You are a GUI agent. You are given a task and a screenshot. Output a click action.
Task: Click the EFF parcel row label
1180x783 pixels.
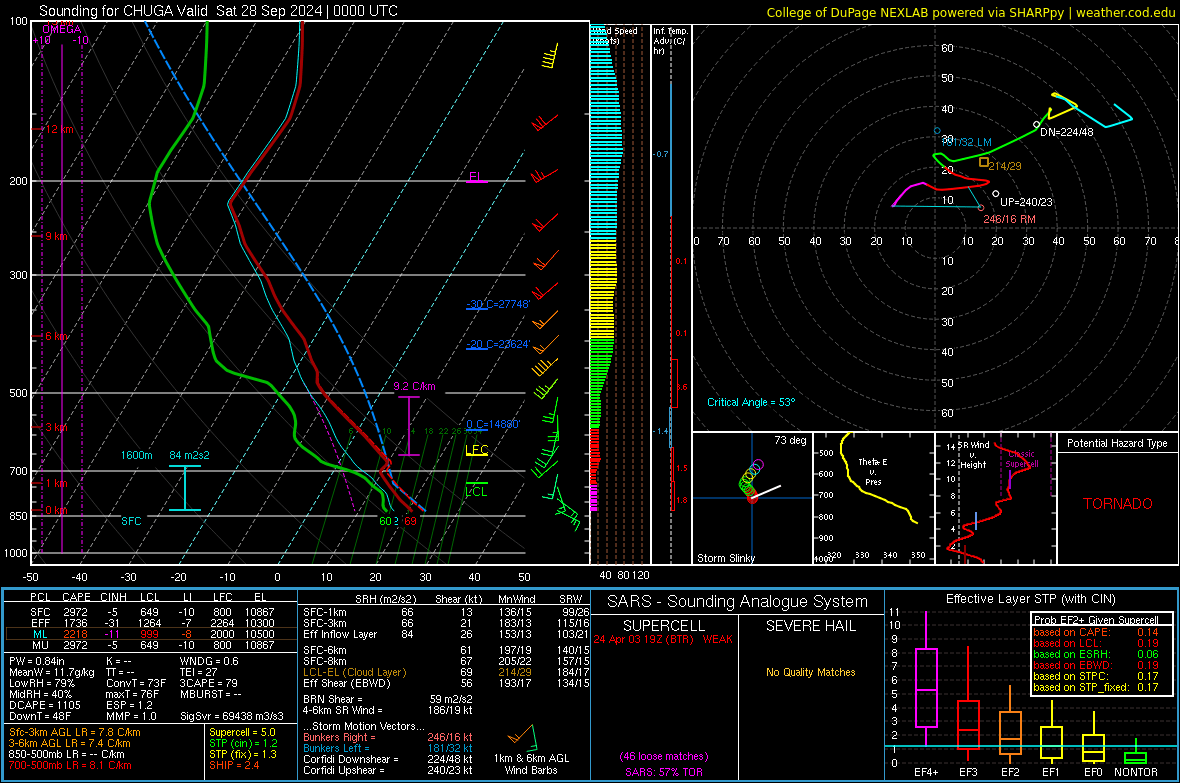coord(40,623)
